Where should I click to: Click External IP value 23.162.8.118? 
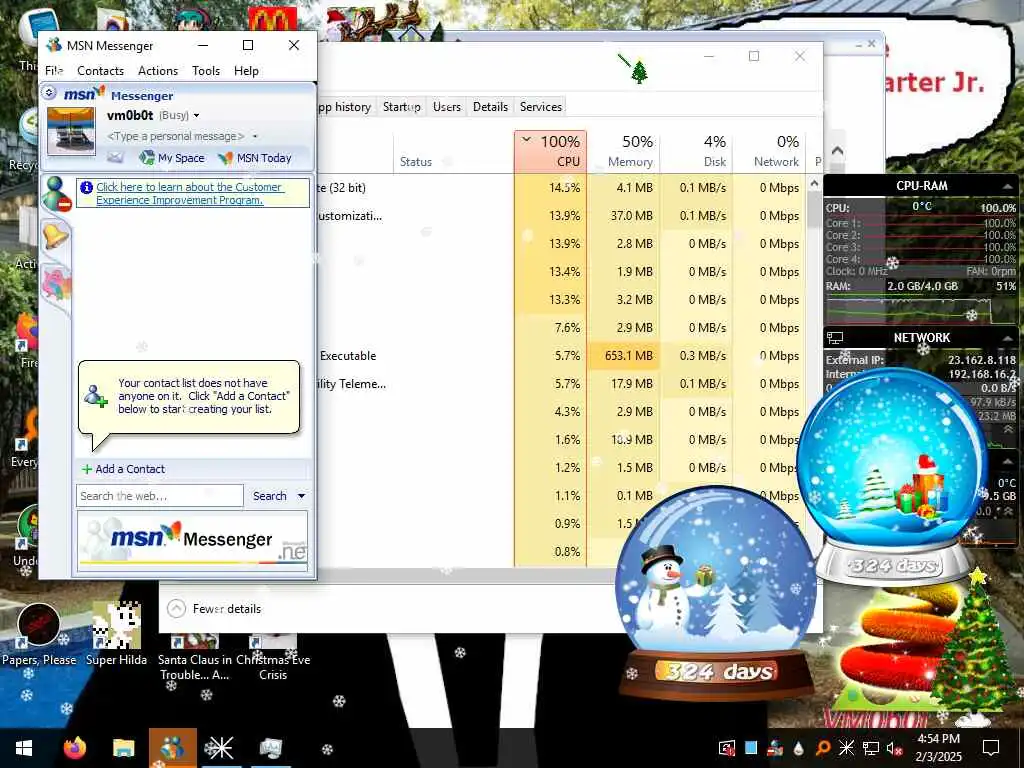(x=982, y=360)
